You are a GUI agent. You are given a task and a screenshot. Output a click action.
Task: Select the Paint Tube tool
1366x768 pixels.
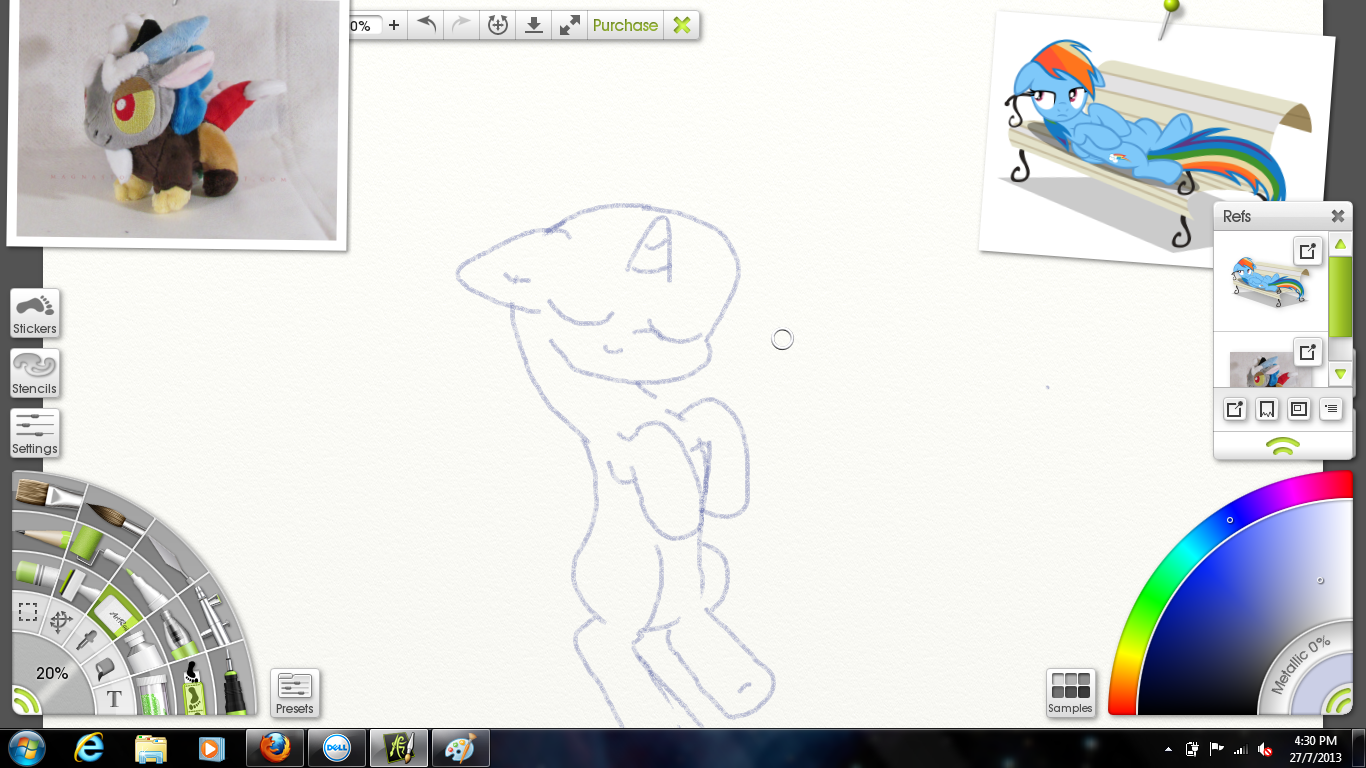142,653
